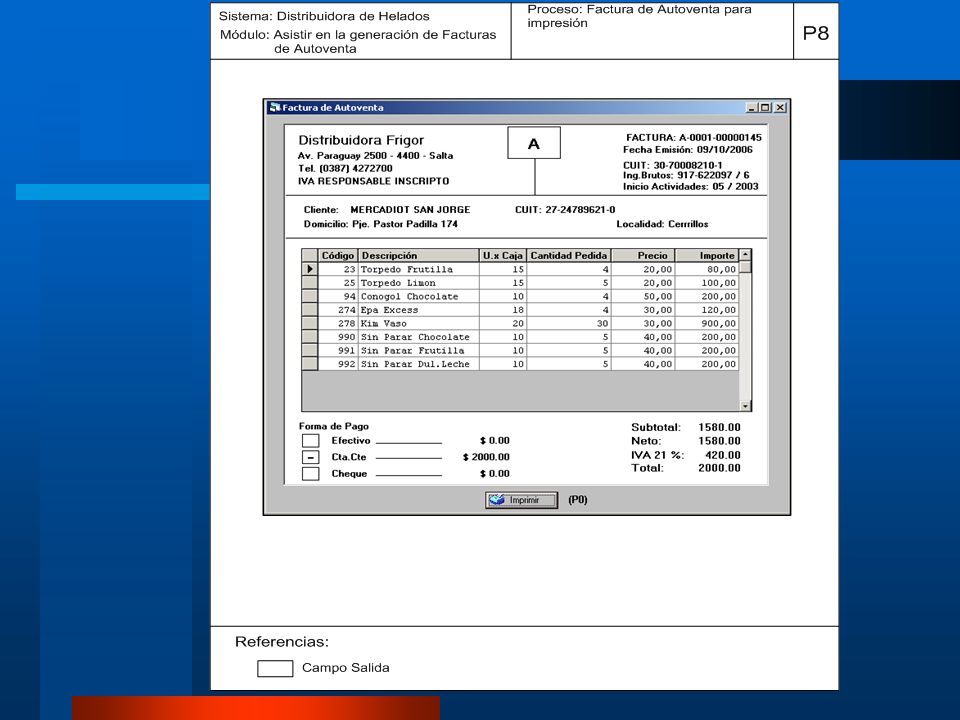Viewport: 960px width, 720px height.
Task: Click the invoice number A-0001-00000145
Action: coord(720,138)
